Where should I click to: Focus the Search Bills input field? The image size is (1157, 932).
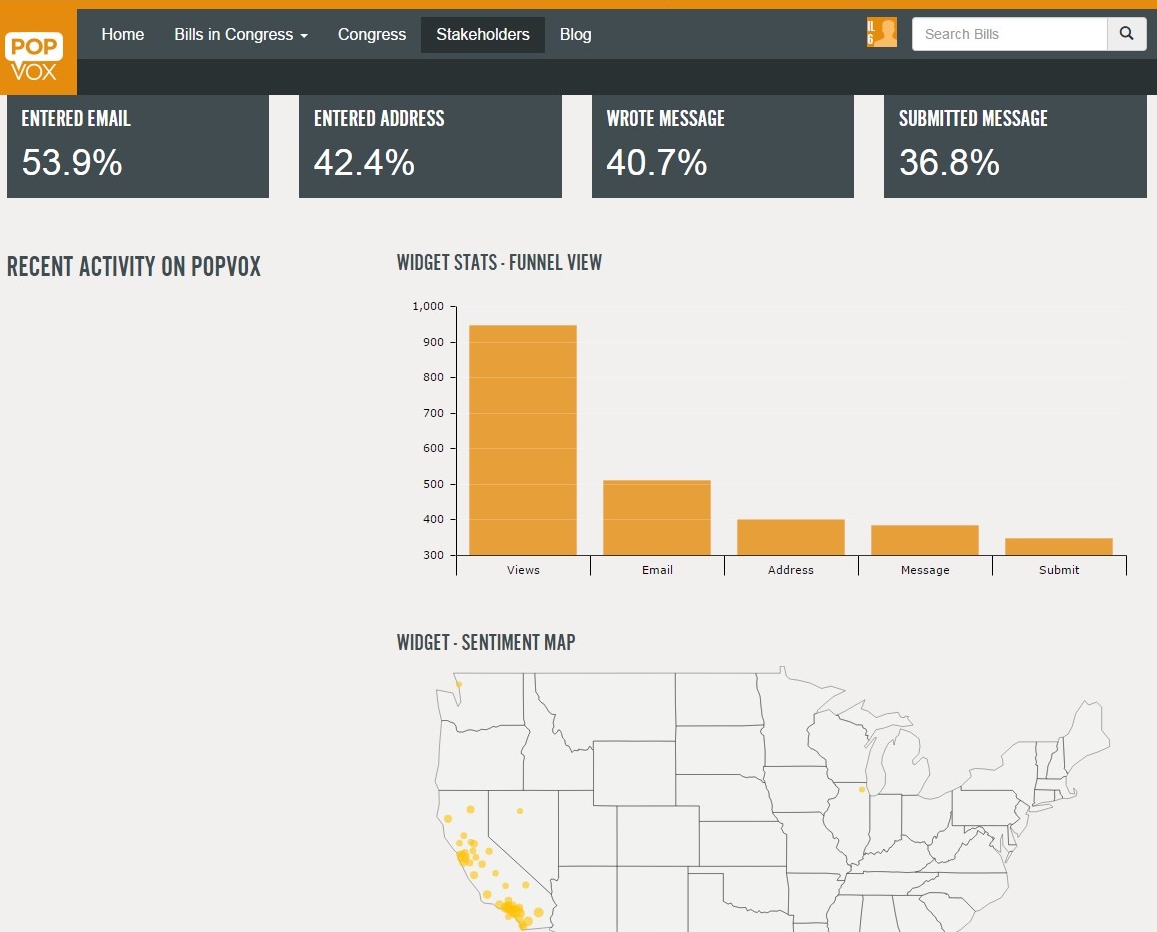click(1009, 34)
